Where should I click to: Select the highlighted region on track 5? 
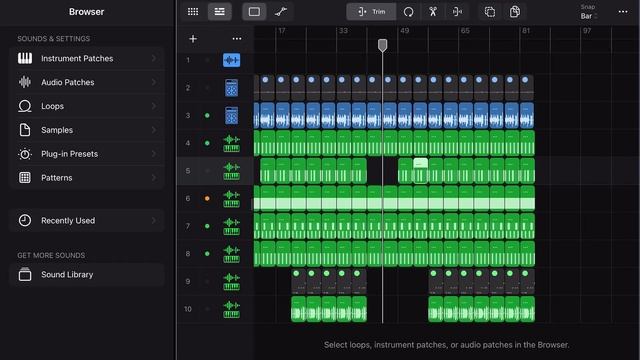click(x=421, y=171)
